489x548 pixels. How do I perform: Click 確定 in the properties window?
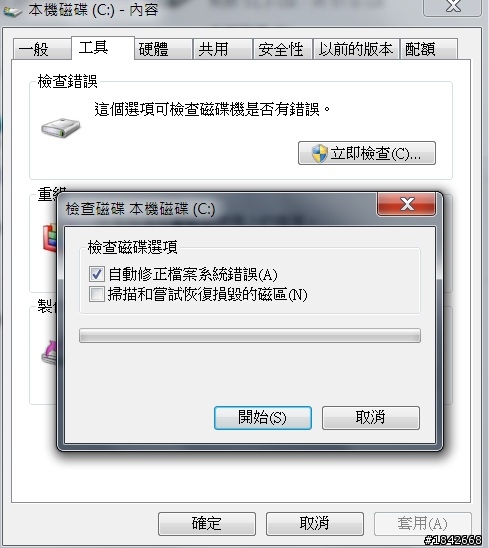pyautogui.click(x=207, y=524)
